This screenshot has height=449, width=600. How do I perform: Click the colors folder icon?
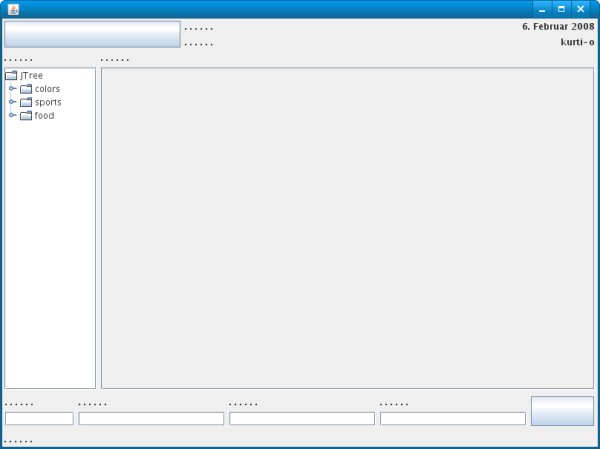click(x=26, y=89)
